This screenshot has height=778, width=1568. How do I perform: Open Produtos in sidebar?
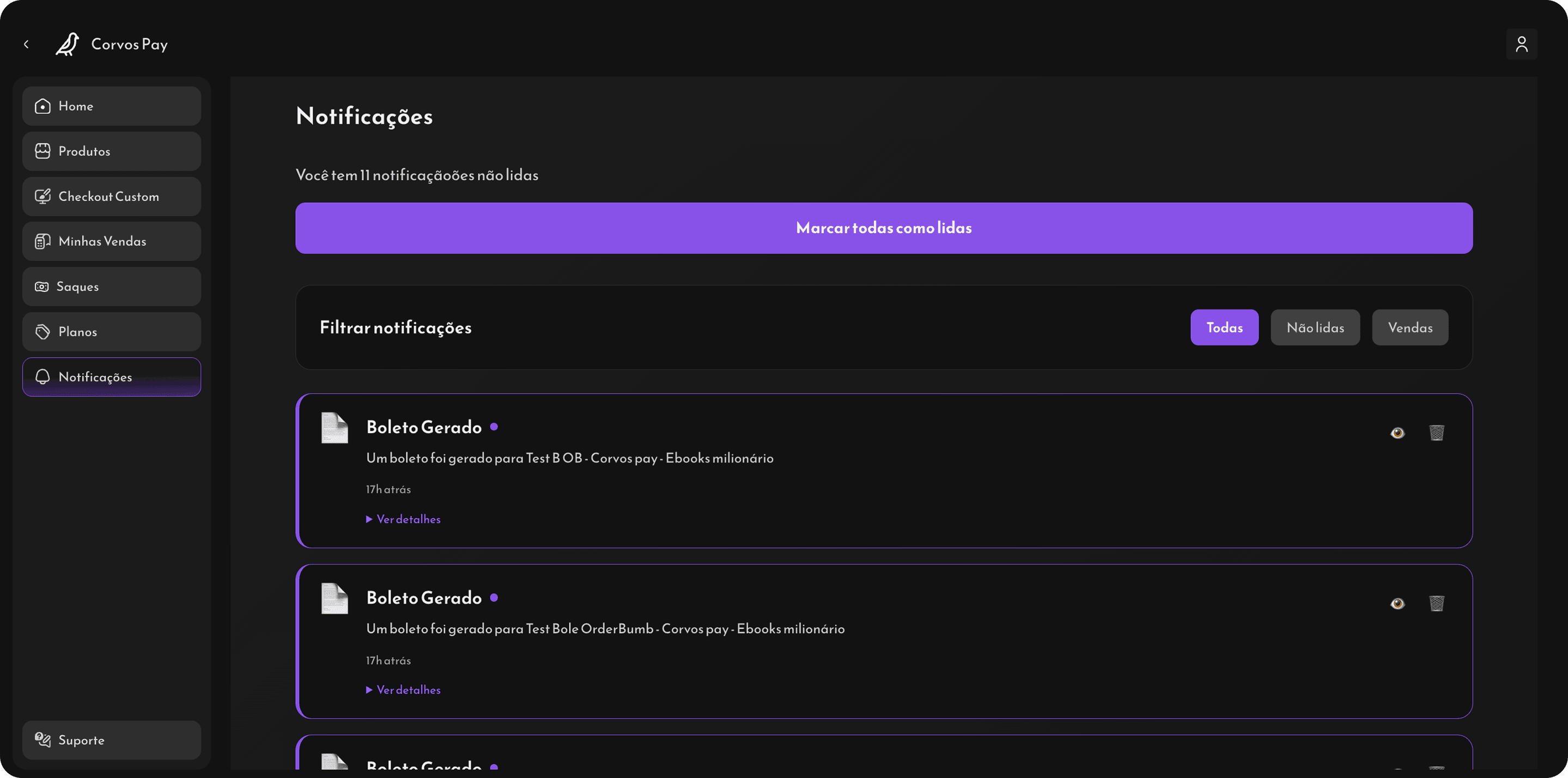pyautogui.click(x=111, y=151)
